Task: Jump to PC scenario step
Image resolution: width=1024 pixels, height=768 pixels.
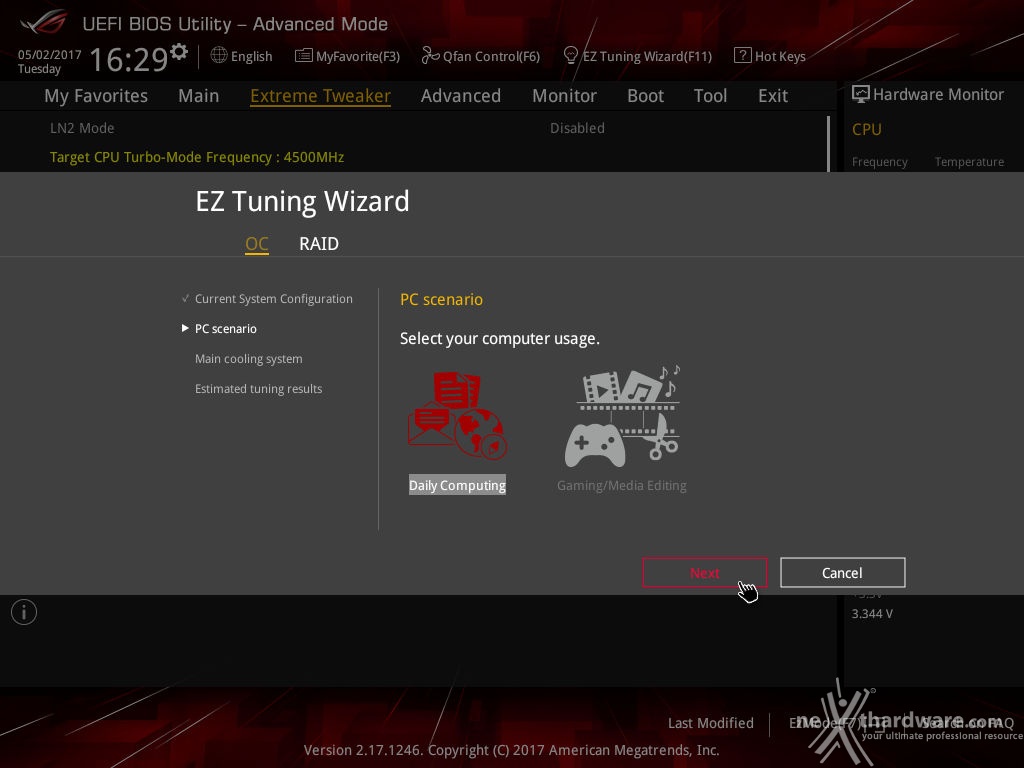Action: click(x=225, y=328)
